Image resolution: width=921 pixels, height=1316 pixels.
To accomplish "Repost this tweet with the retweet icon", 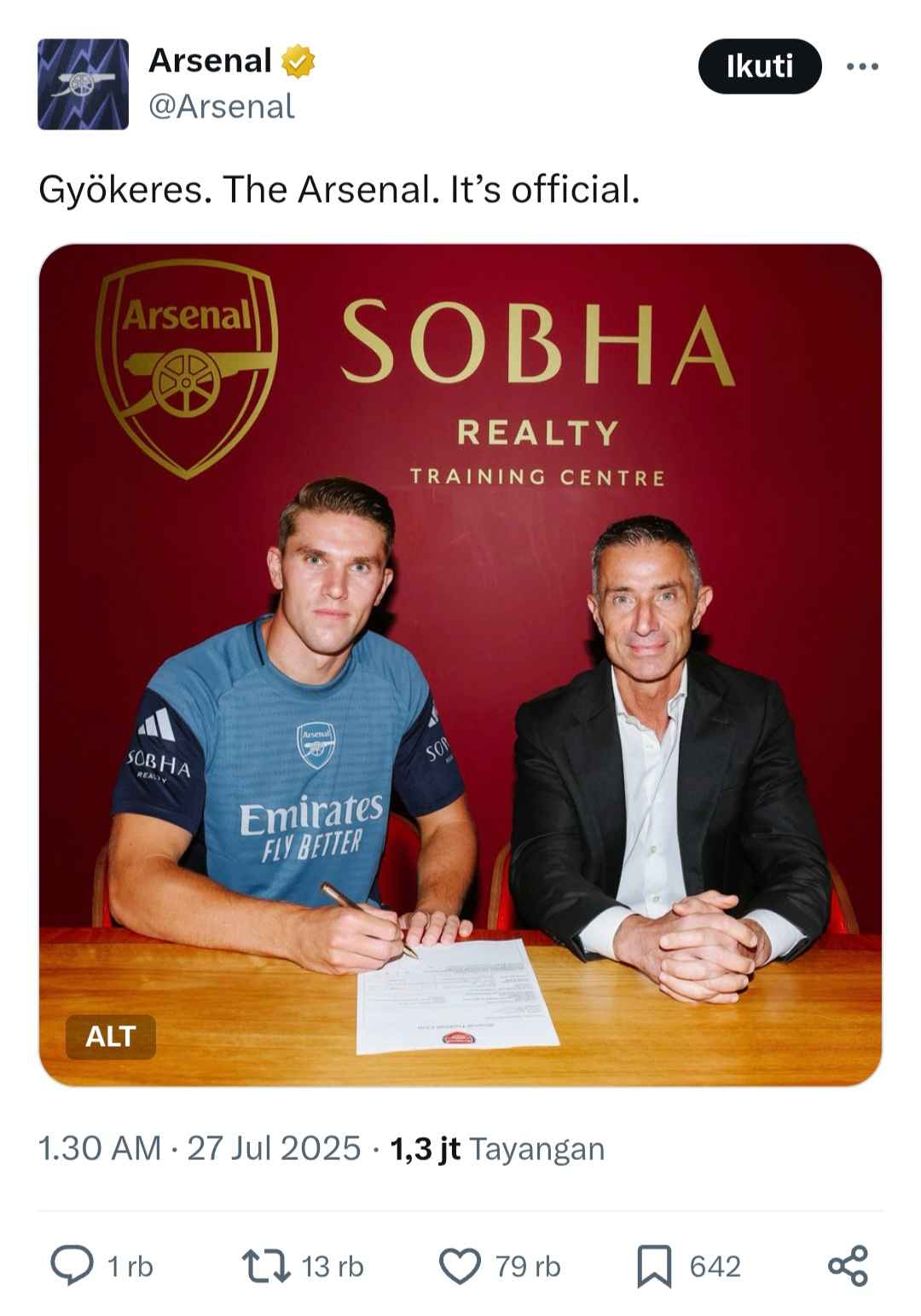I will (266, 1266).
